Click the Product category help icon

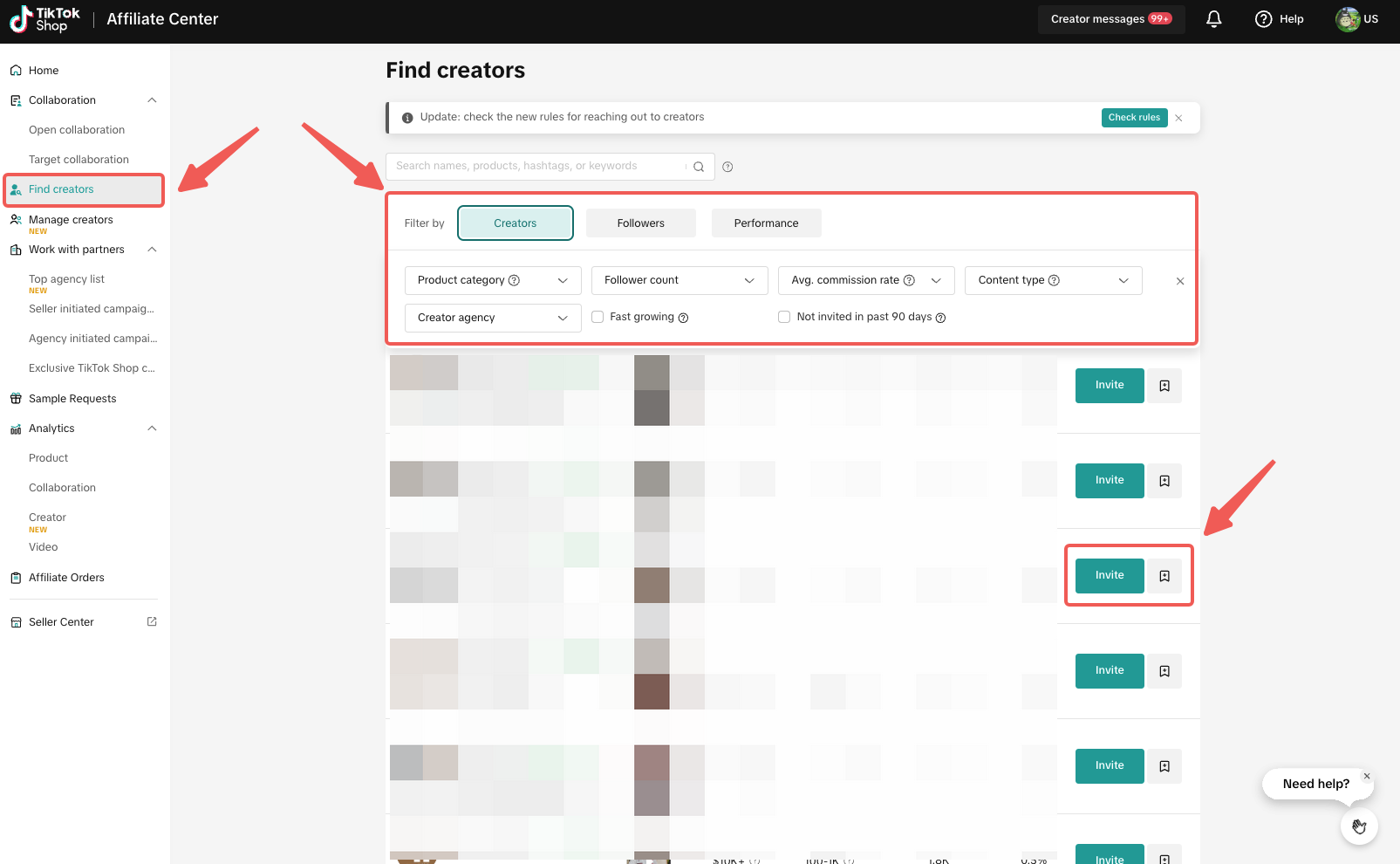[x=514, y=280]
